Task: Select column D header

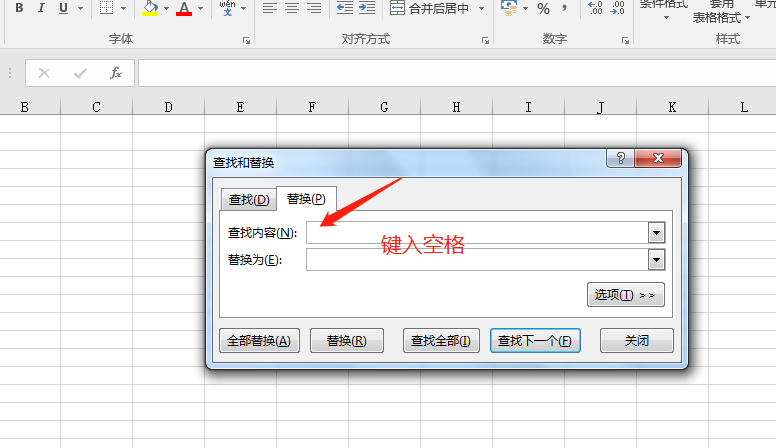Action: tap(168, 107)
